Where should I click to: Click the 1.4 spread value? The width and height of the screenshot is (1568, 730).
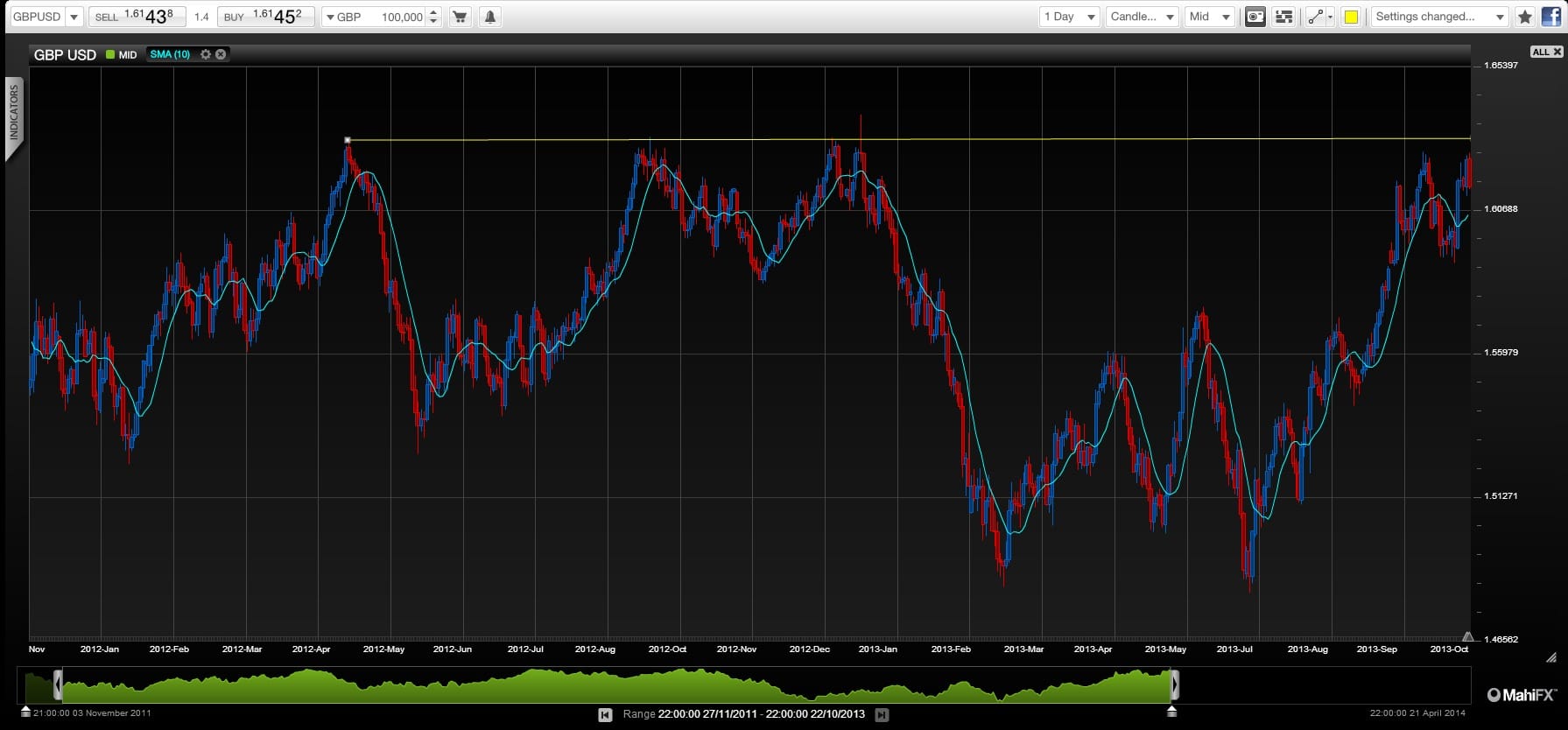(x=201, y=17)
